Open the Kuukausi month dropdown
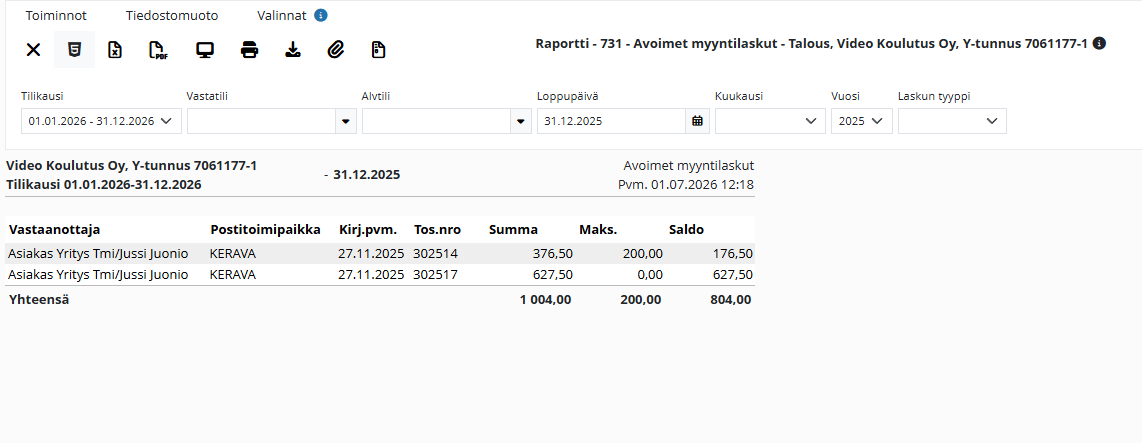The width and height of the screenshot is (1142, 443). click(771, 121)
